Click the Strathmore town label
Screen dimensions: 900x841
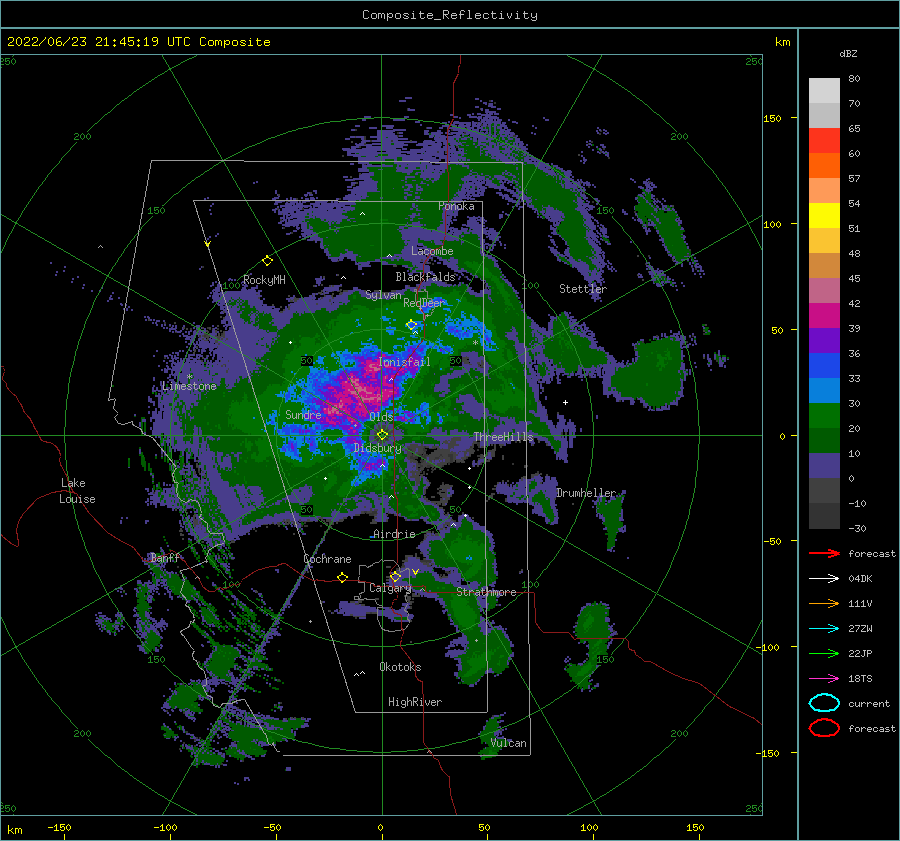pyautogui.click(x=486, y=592)
